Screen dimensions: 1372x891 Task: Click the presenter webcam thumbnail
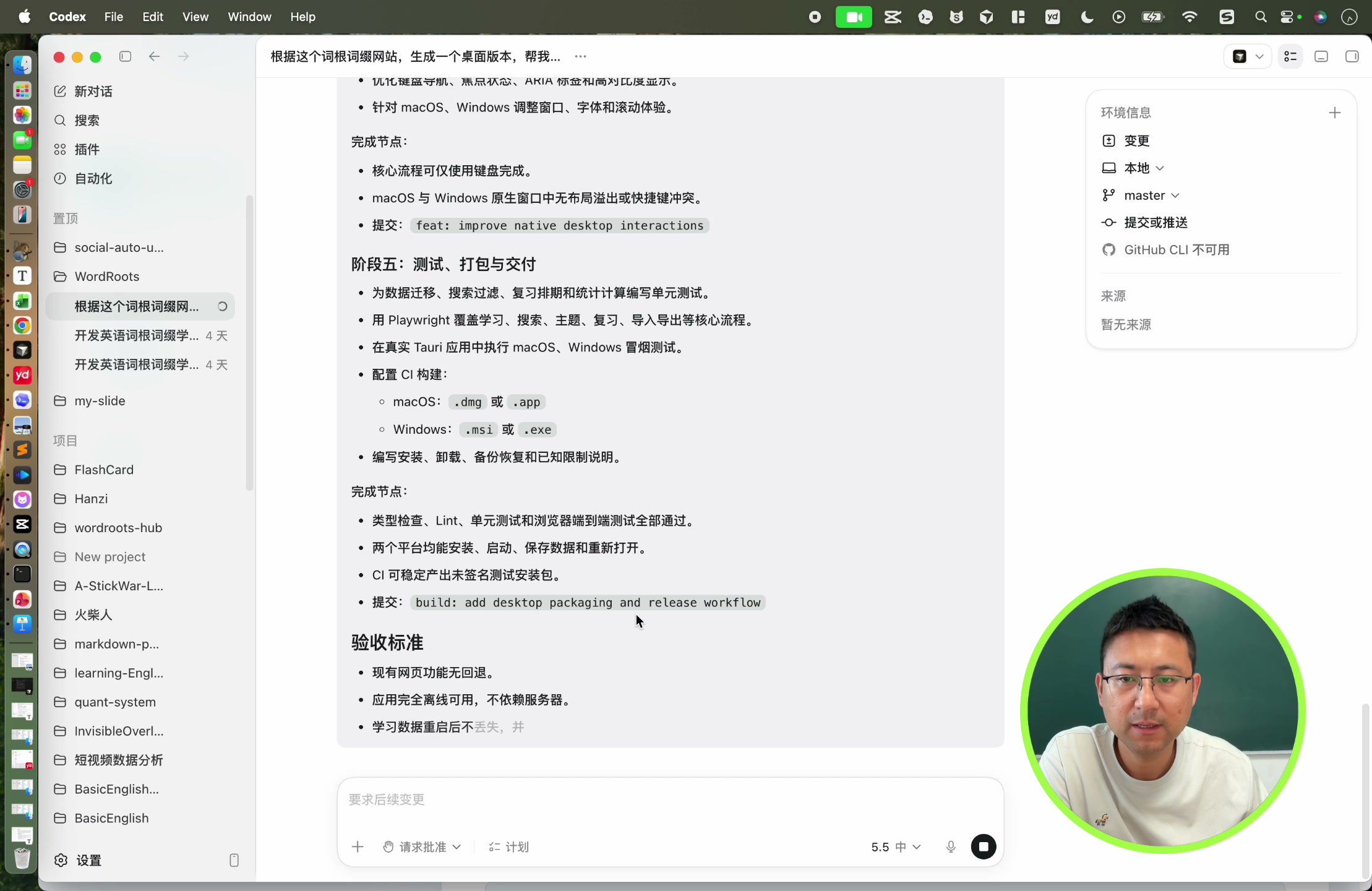click(1163, 710)
